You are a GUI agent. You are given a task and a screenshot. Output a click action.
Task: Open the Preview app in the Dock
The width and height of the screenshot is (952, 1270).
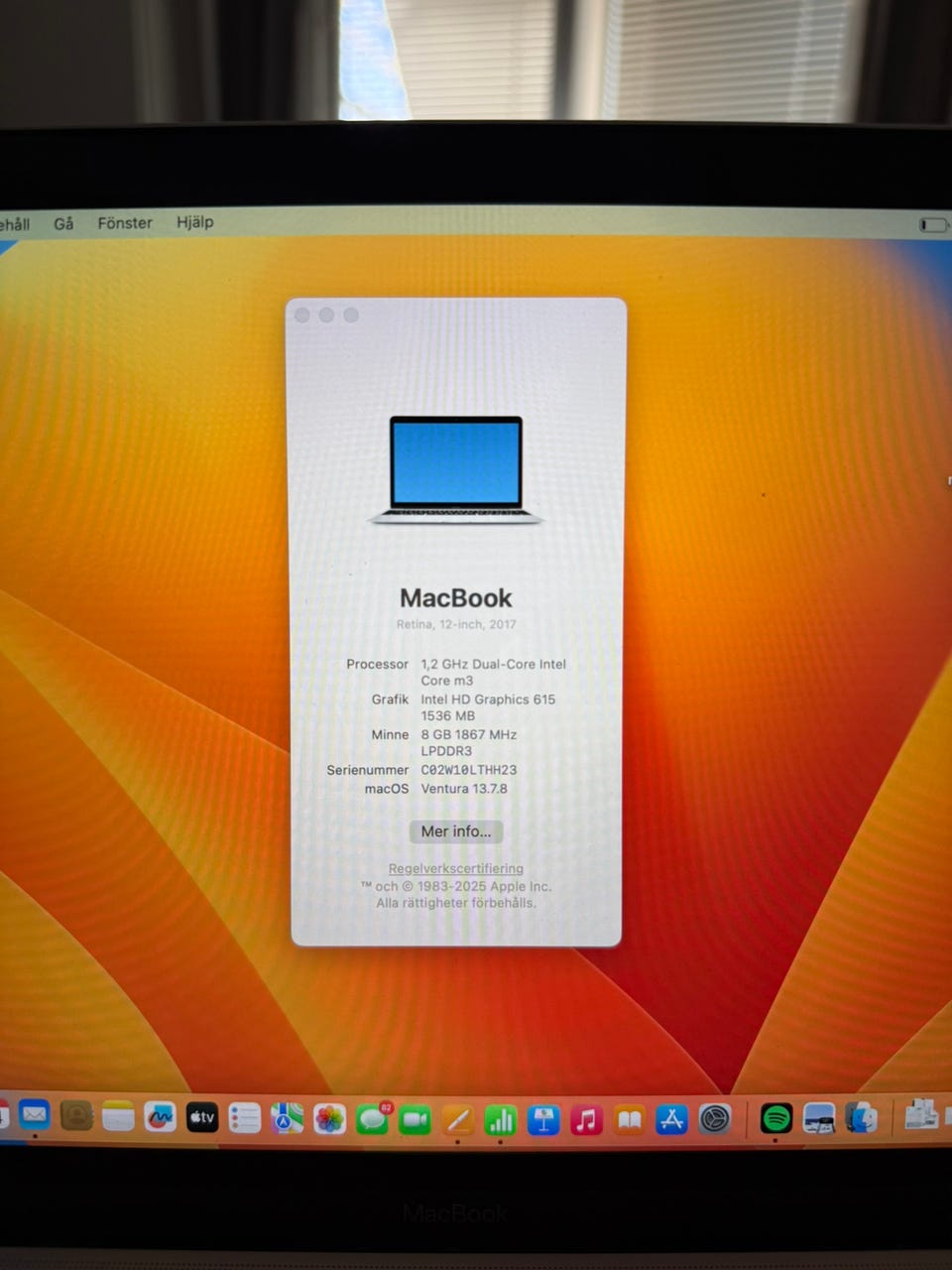[819, 1119]
